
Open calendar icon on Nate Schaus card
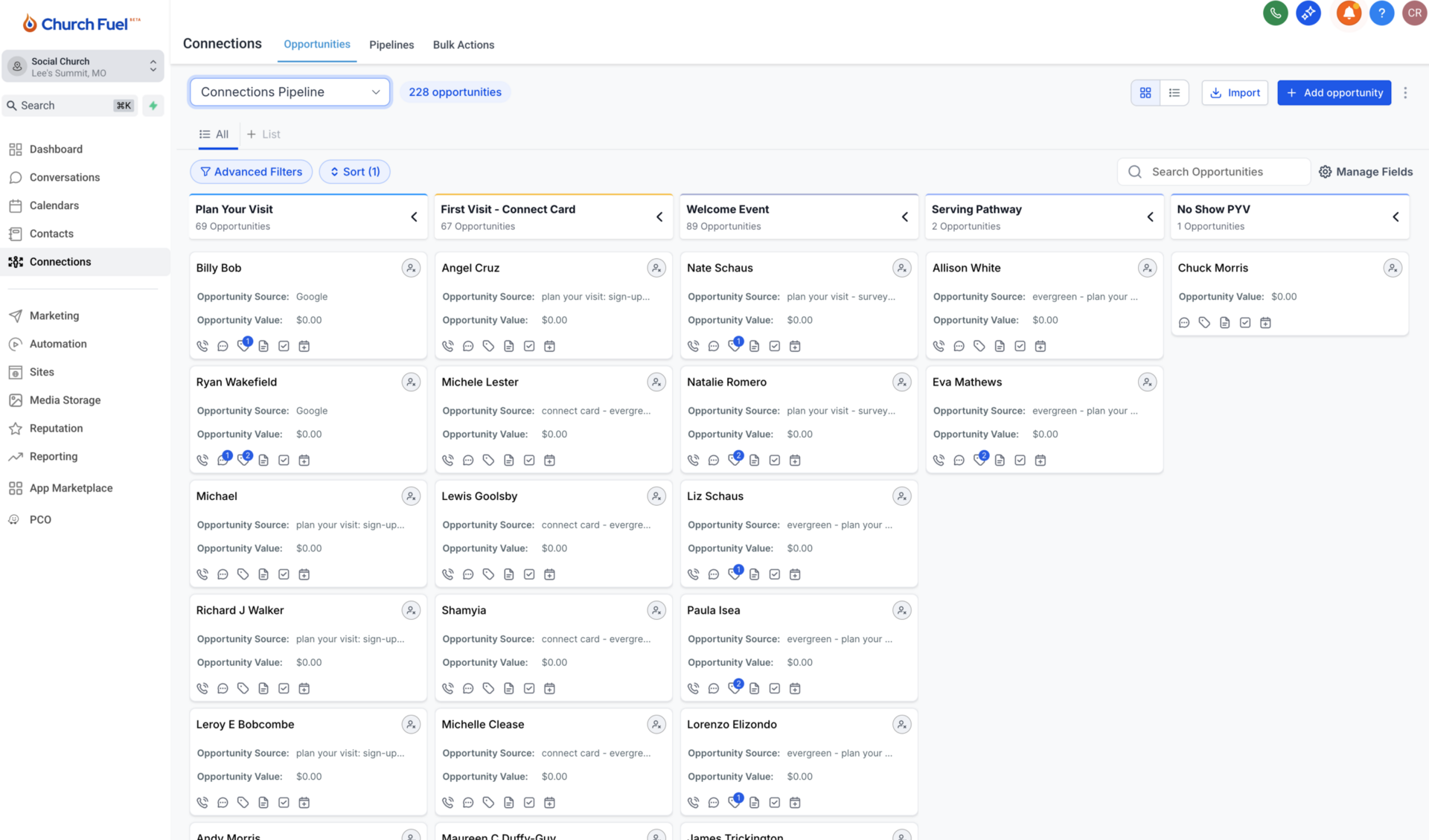coord(795,346)
